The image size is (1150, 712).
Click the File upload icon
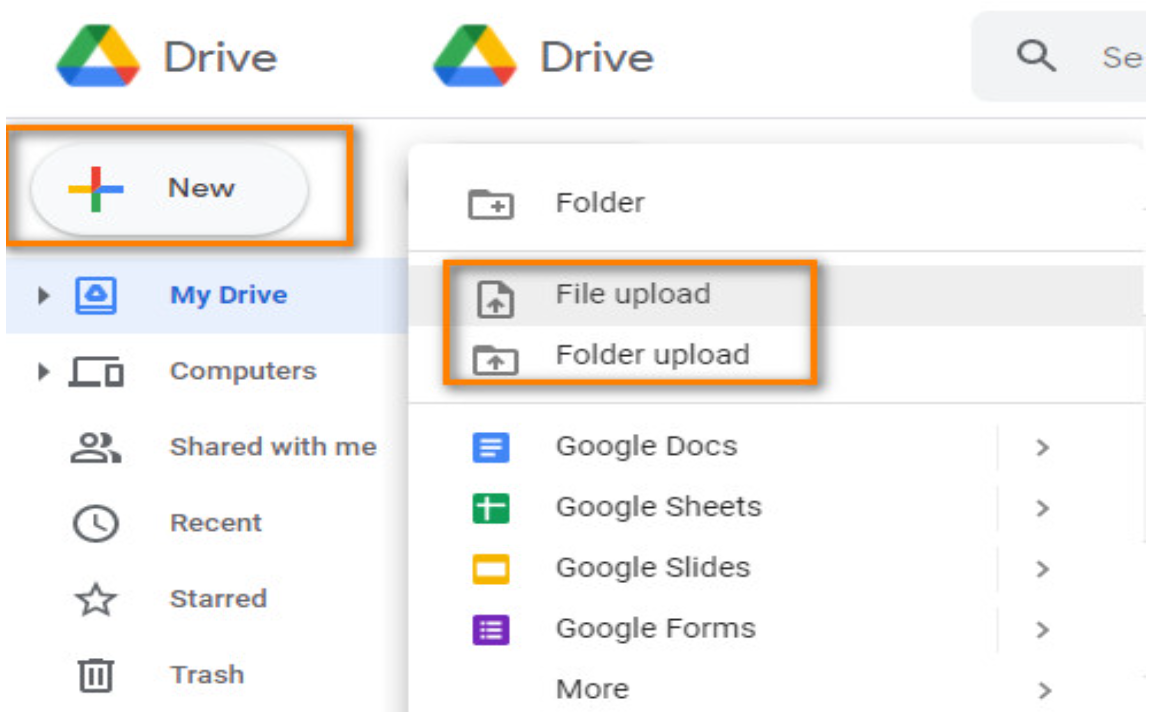[x=495, y=298]
